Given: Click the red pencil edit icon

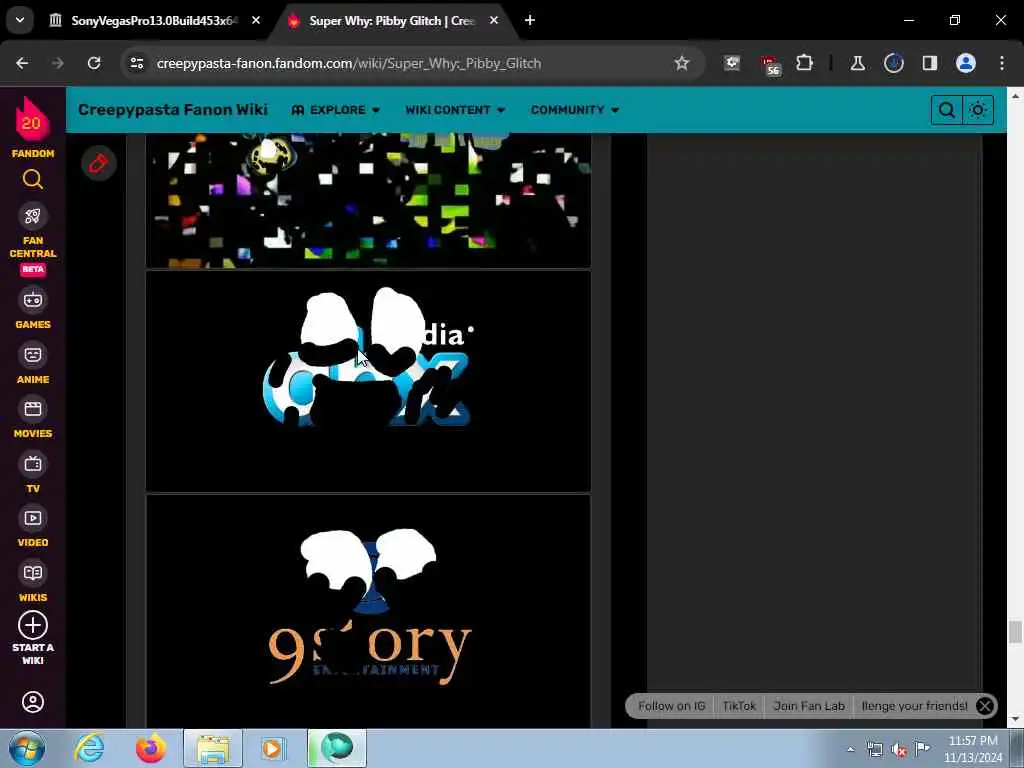Looking at the screenshot, I should (x=99, y=163).
